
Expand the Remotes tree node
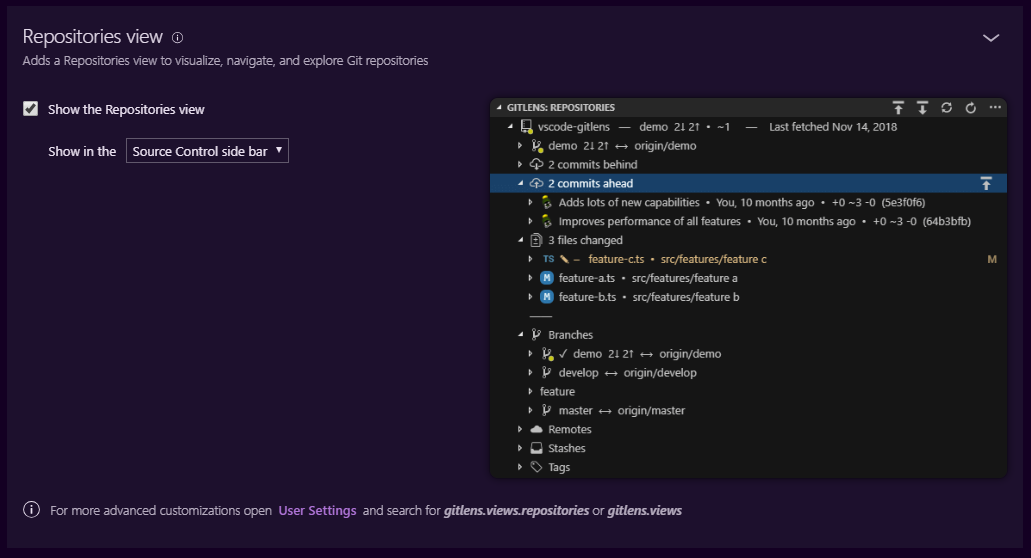coord(520,430)
